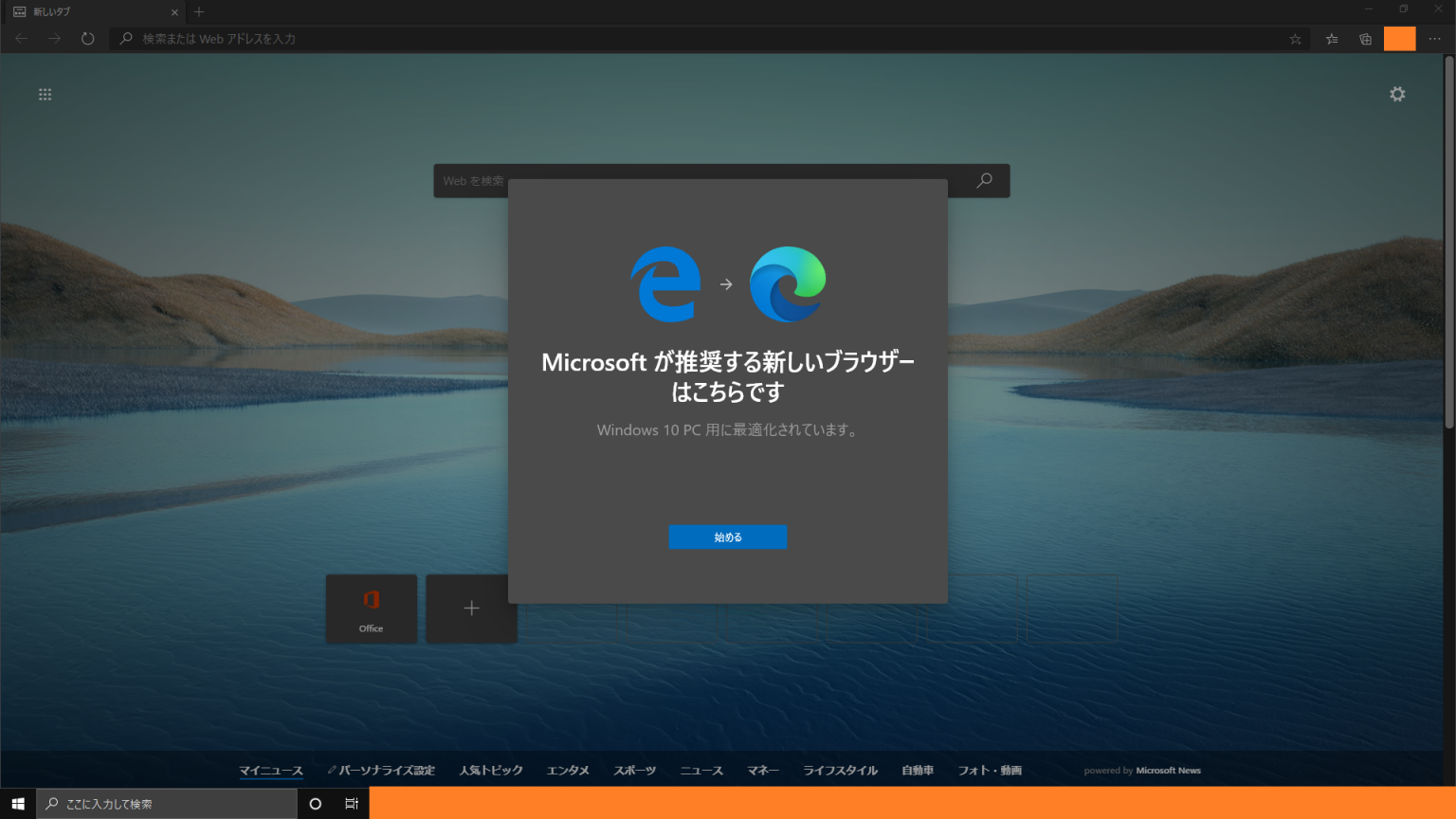Open the extensions/preview pane icon
This screenshot has height=819, width=1456.
(1365, 39)
